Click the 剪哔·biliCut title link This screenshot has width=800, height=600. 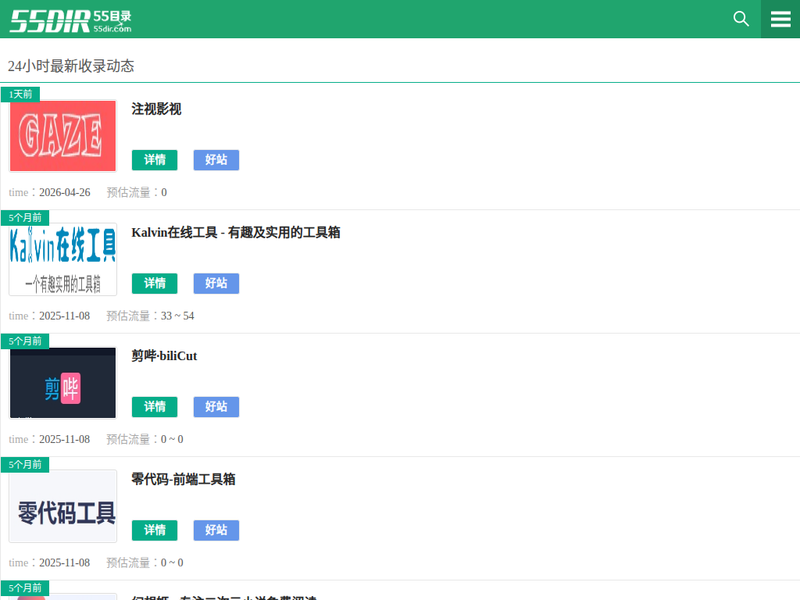165,356
